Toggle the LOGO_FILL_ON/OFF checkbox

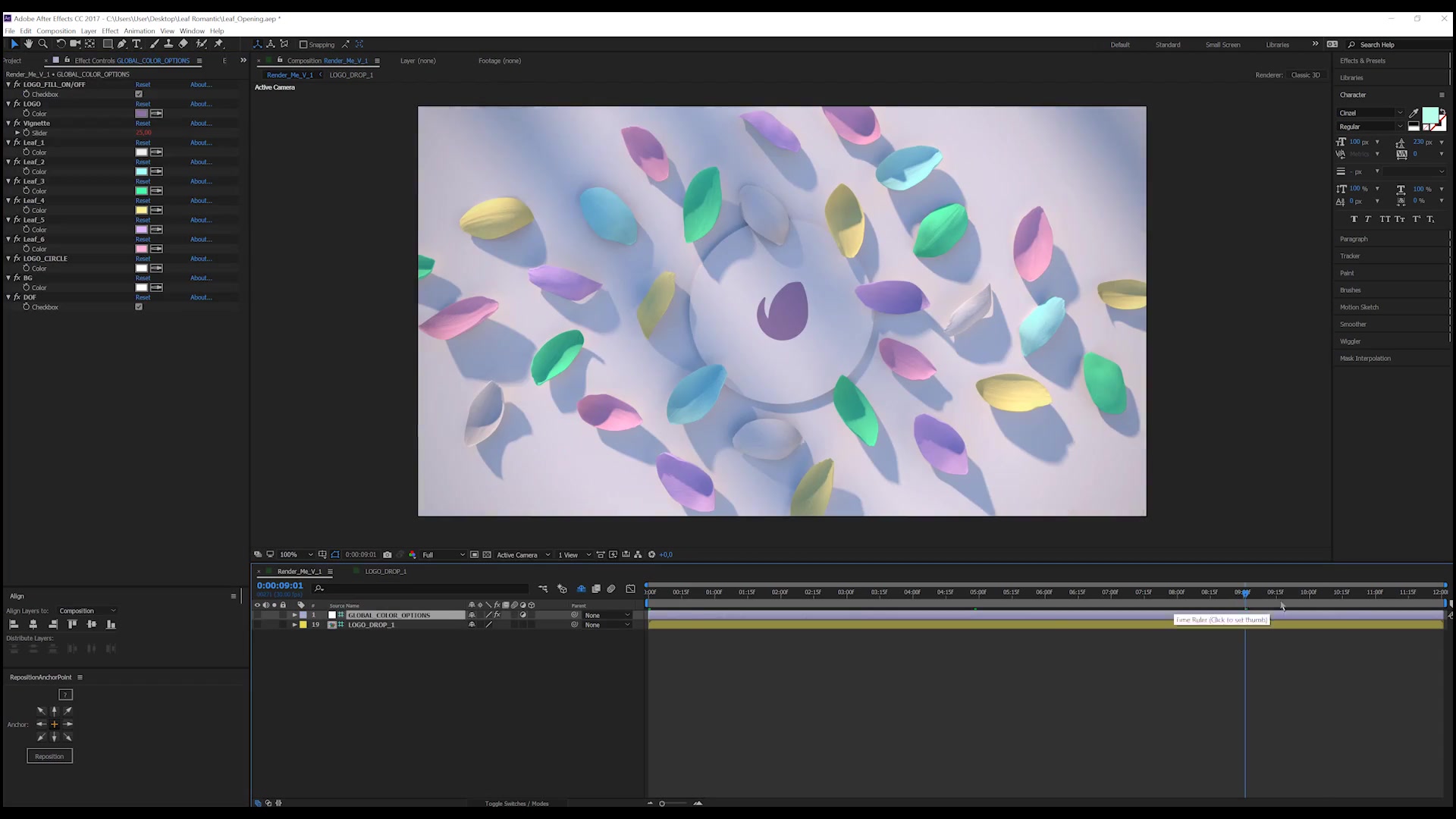coord(139,94)
